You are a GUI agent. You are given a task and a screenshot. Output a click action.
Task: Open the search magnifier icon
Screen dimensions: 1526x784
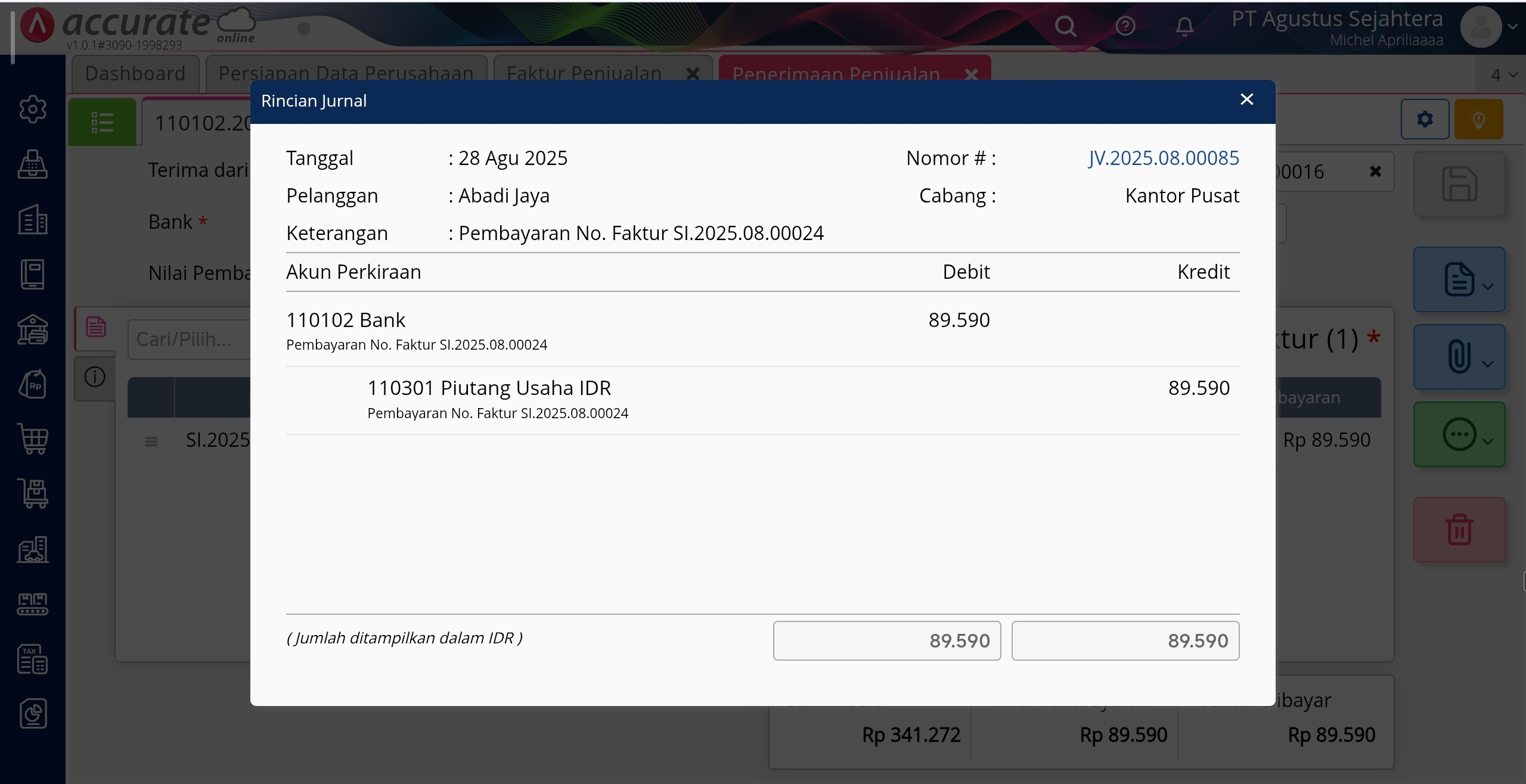[1065, 26]
